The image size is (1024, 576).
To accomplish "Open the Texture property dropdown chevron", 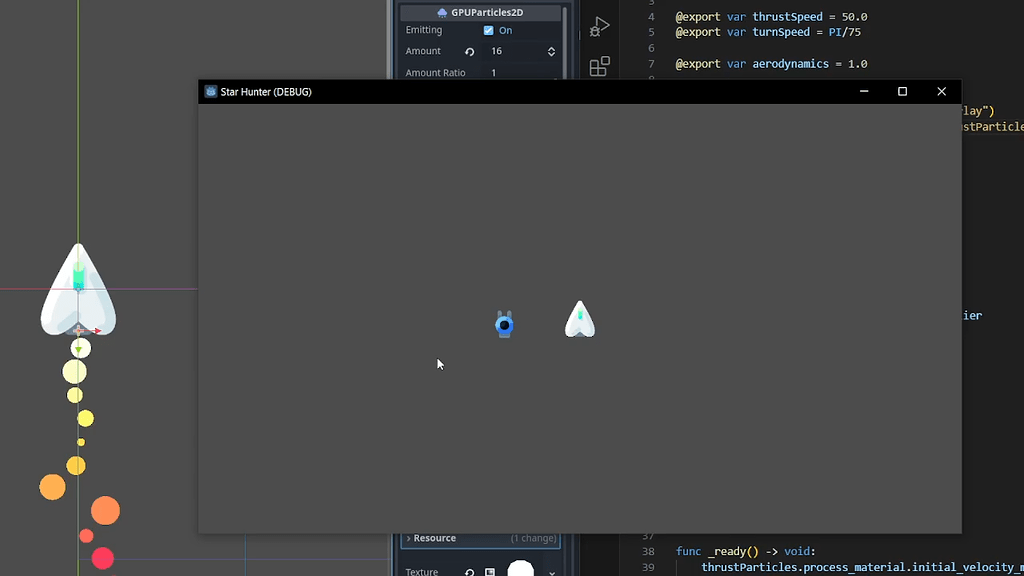I will point(551,573).
